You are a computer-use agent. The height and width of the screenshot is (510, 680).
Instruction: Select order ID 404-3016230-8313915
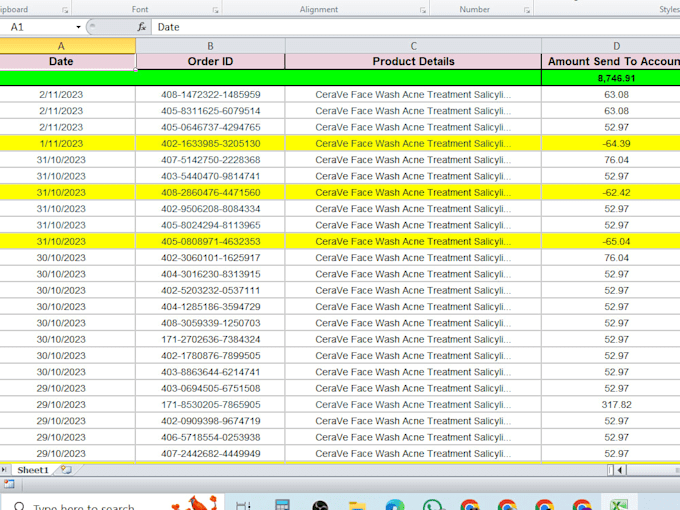click(x=210, y=274)
